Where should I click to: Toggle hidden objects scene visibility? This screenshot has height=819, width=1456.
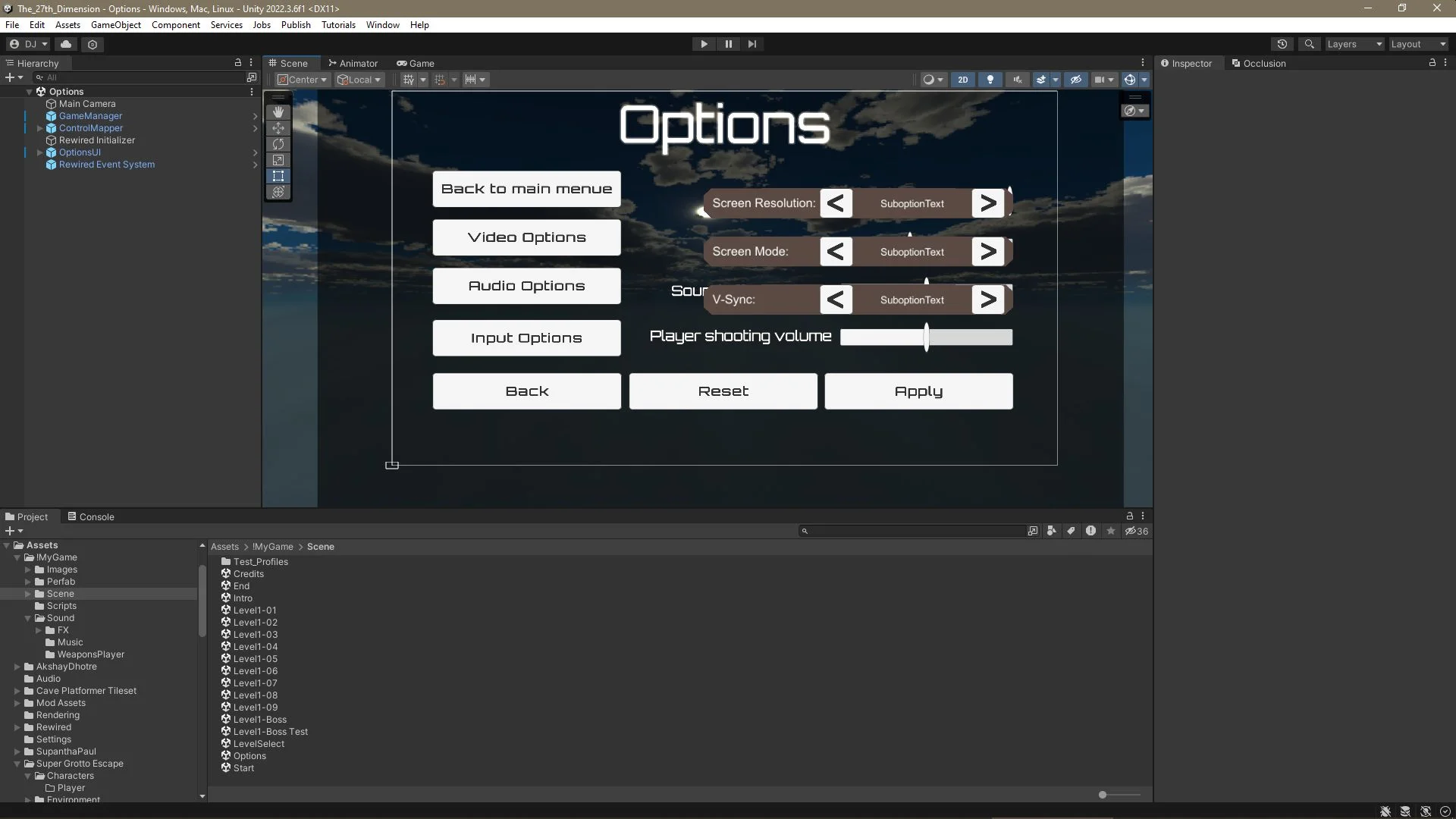pyautogui.click(x=1076, y=80)
